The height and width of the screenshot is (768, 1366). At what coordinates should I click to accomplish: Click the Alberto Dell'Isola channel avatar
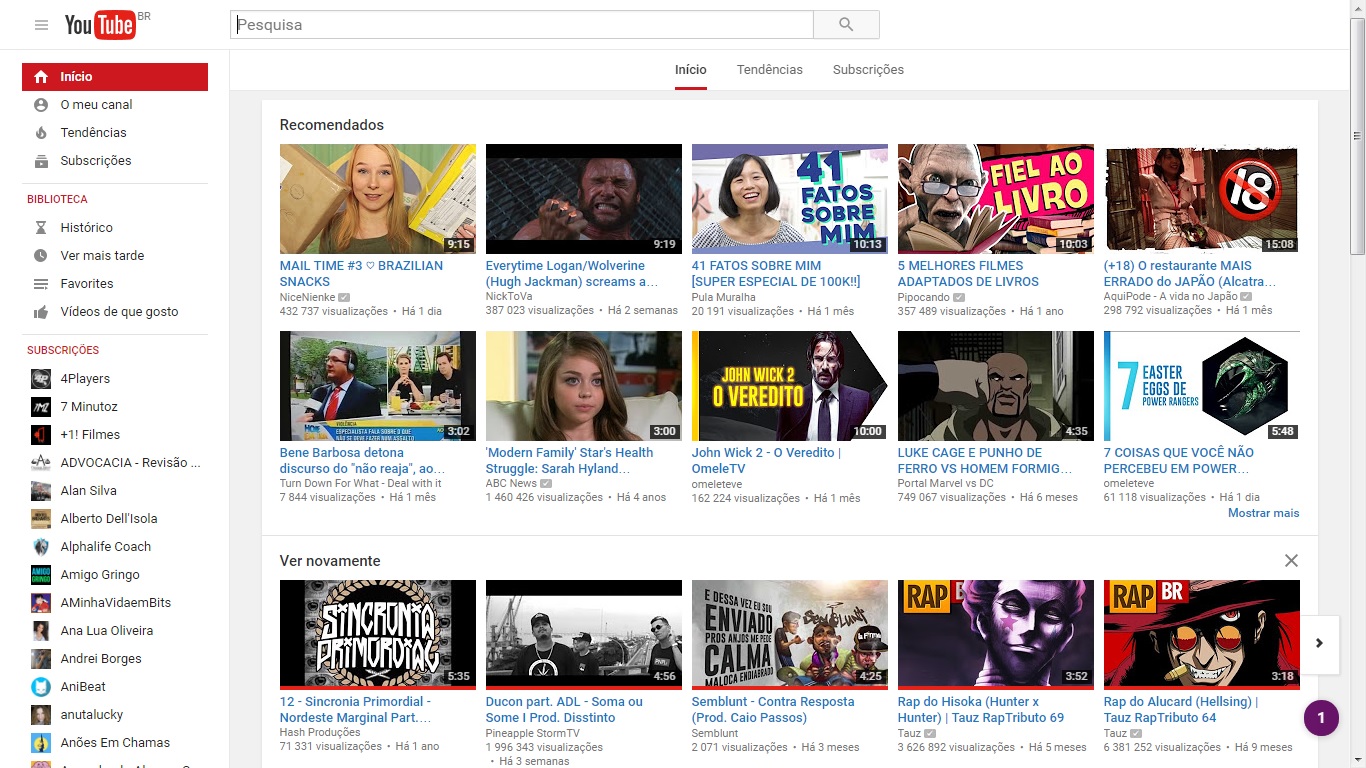(41, 519)
